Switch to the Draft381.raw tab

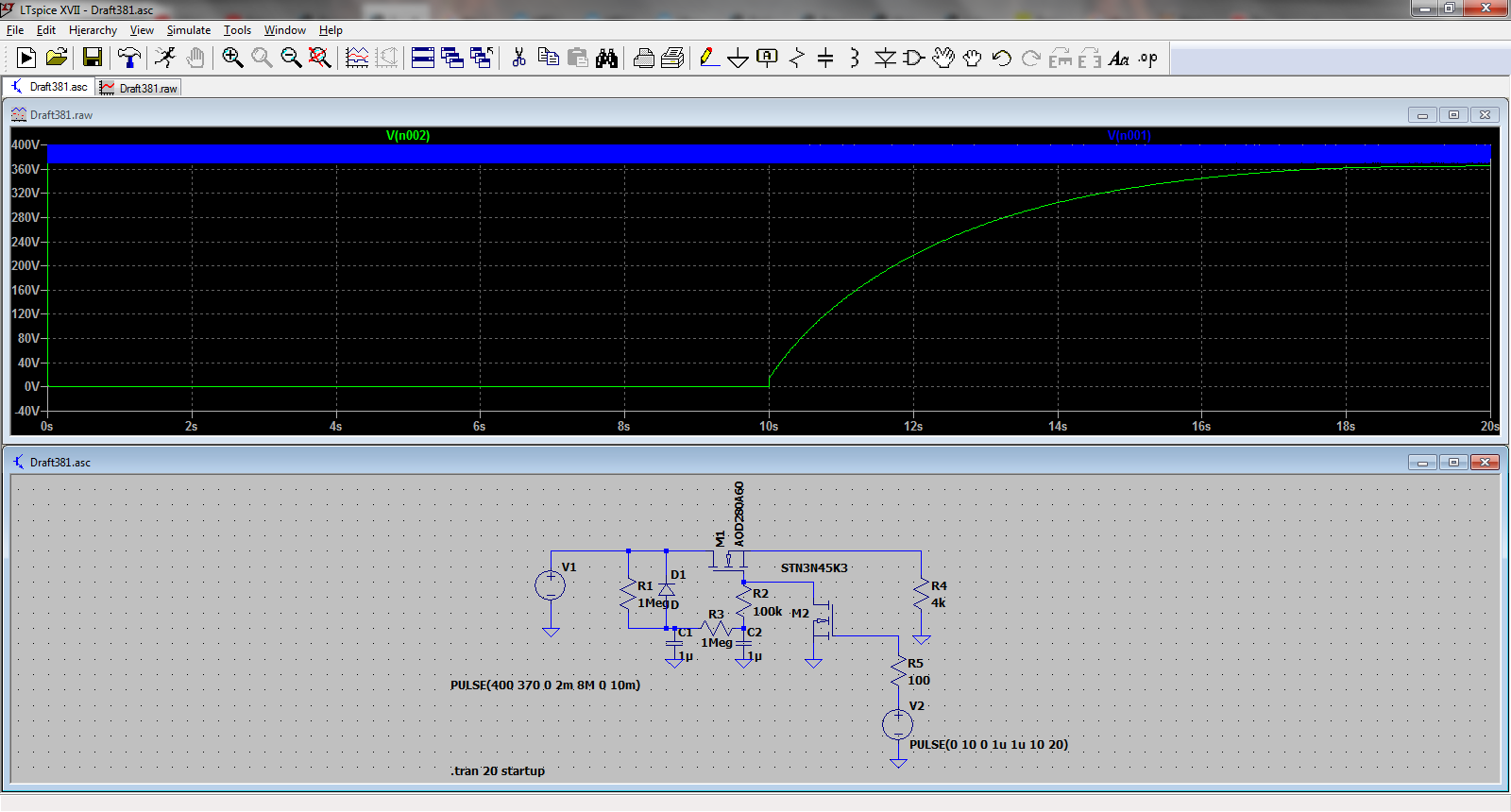(140, 88)
